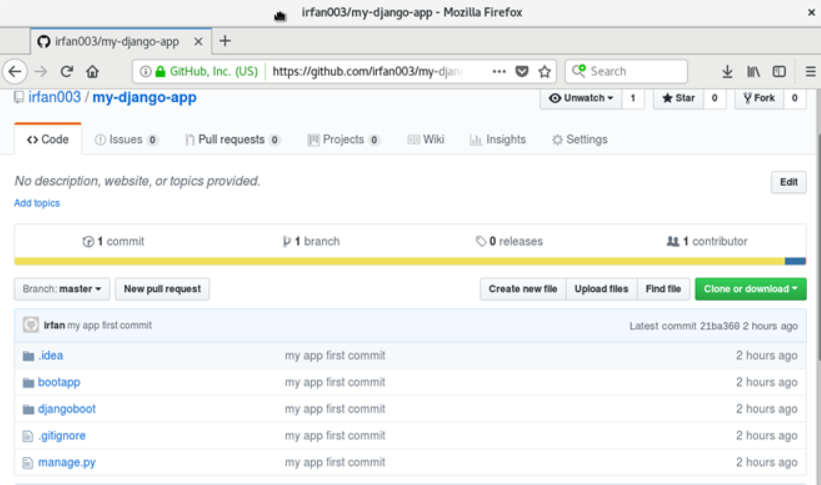Click Find file button

[x=663, y=289]
